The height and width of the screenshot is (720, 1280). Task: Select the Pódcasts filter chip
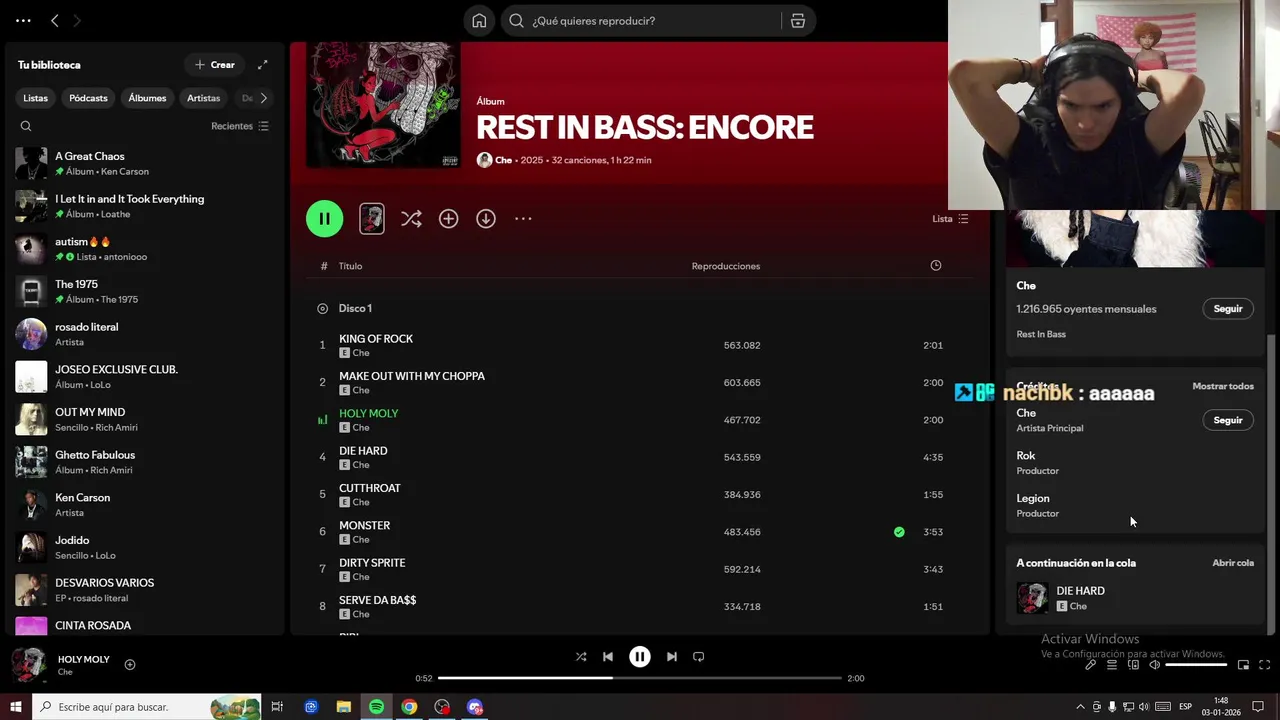tap(88, 98)
